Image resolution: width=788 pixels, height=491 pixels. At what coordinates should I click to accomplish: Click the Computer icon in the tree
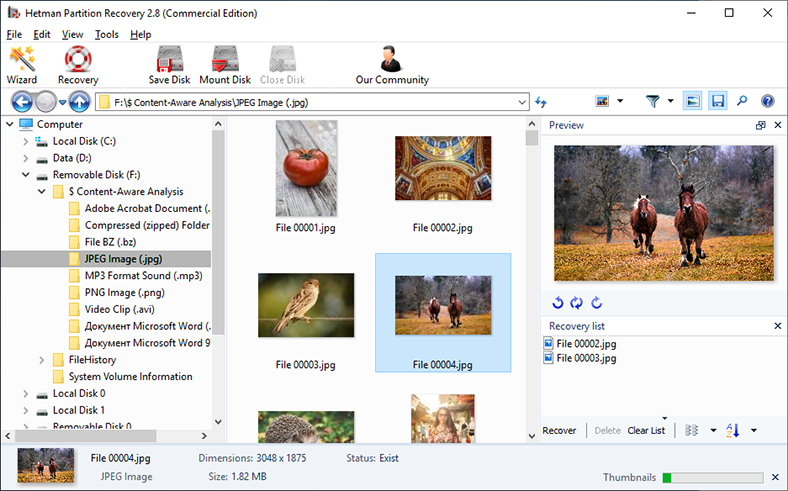(26, 124)
